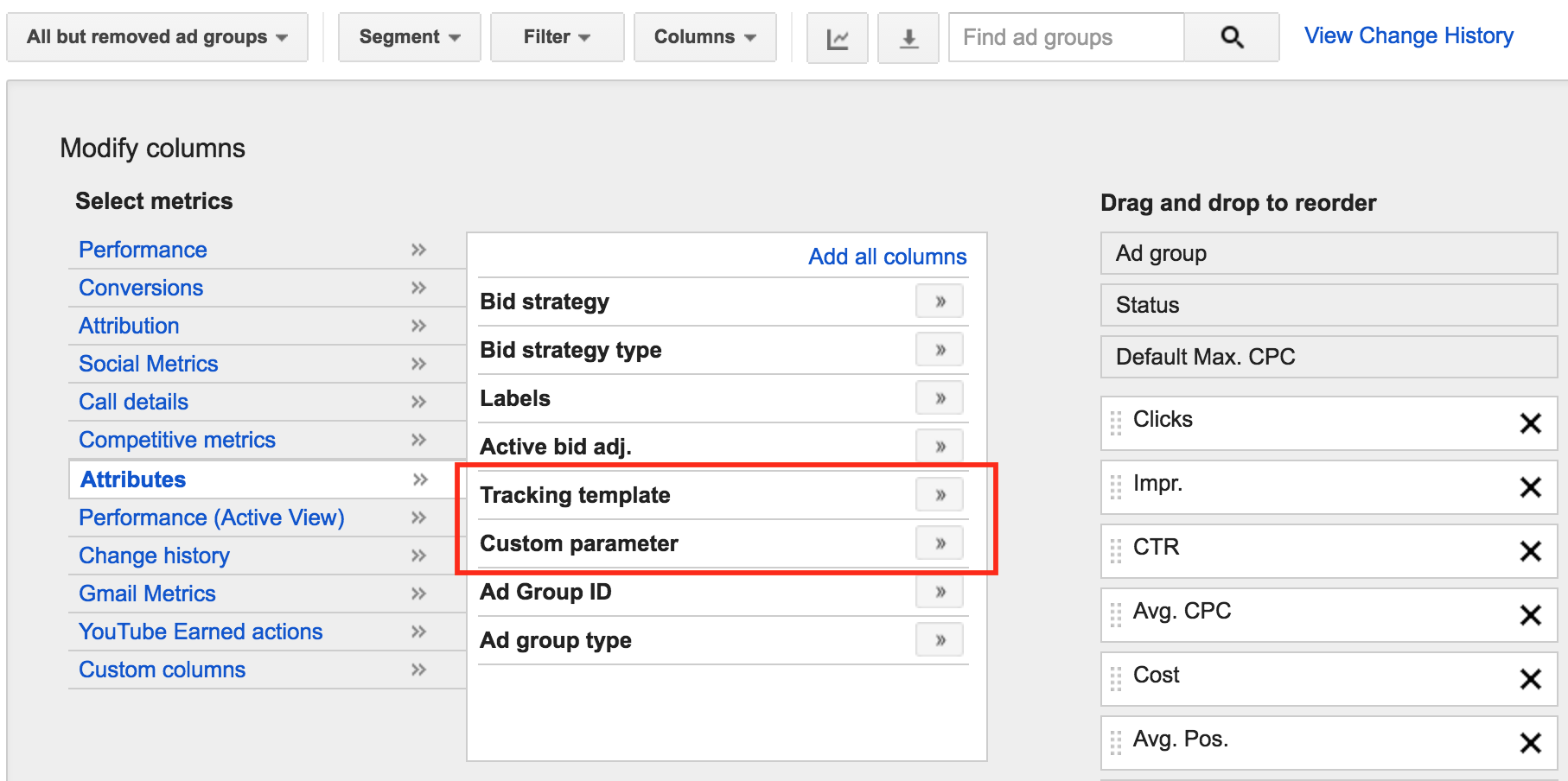The image size is (1568, 781).
Task: Open the Columns dropdown
Action: 704,37
